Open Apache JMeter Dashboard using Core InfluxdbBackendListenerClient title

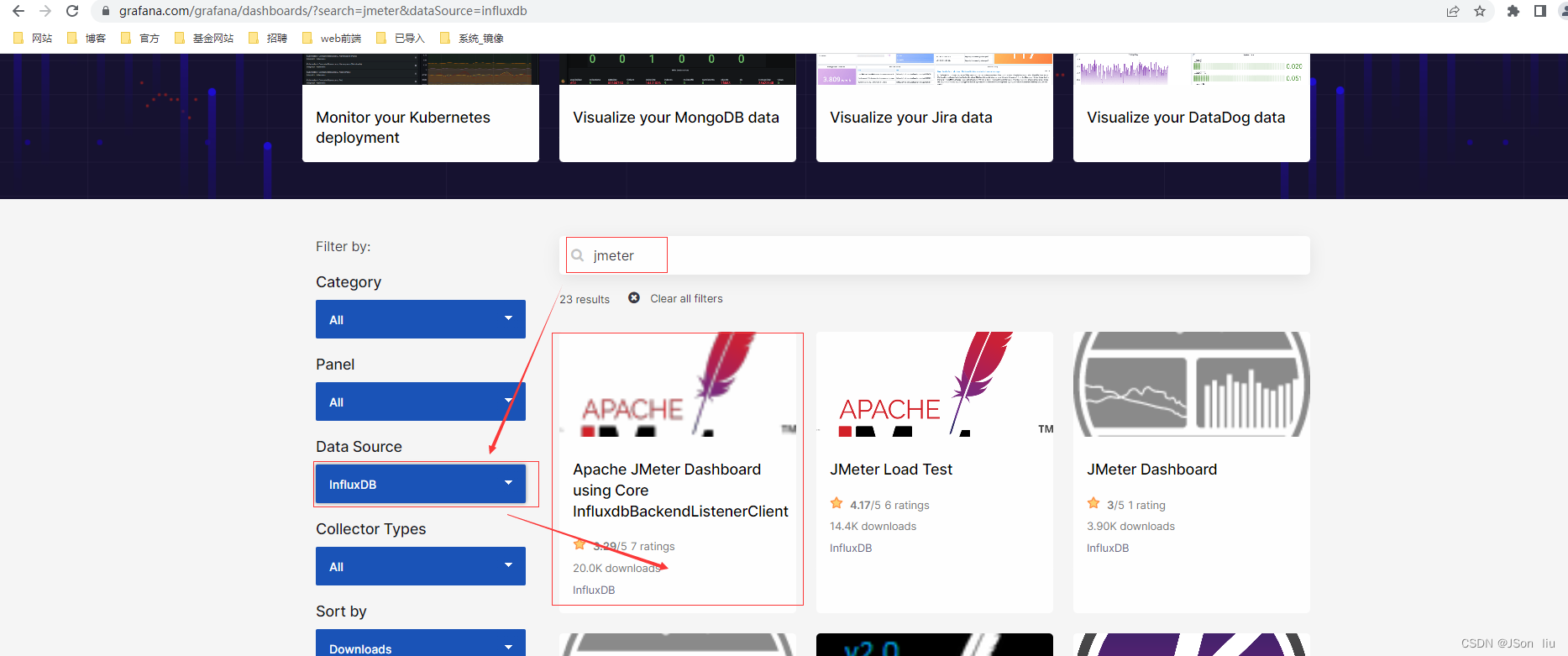680,491
